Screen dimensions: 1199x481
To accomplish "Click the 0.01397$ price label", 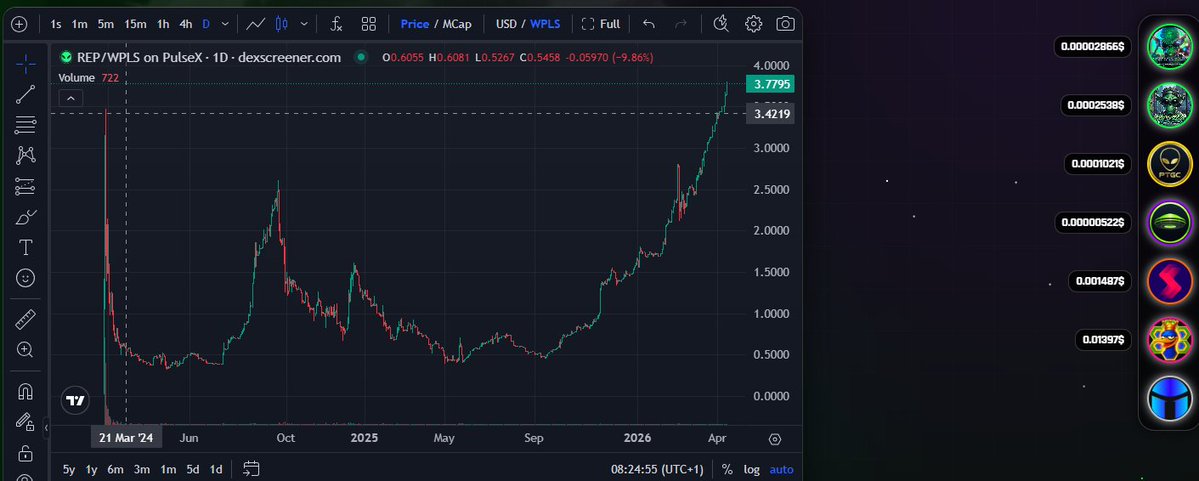I will pos(1103,340).
